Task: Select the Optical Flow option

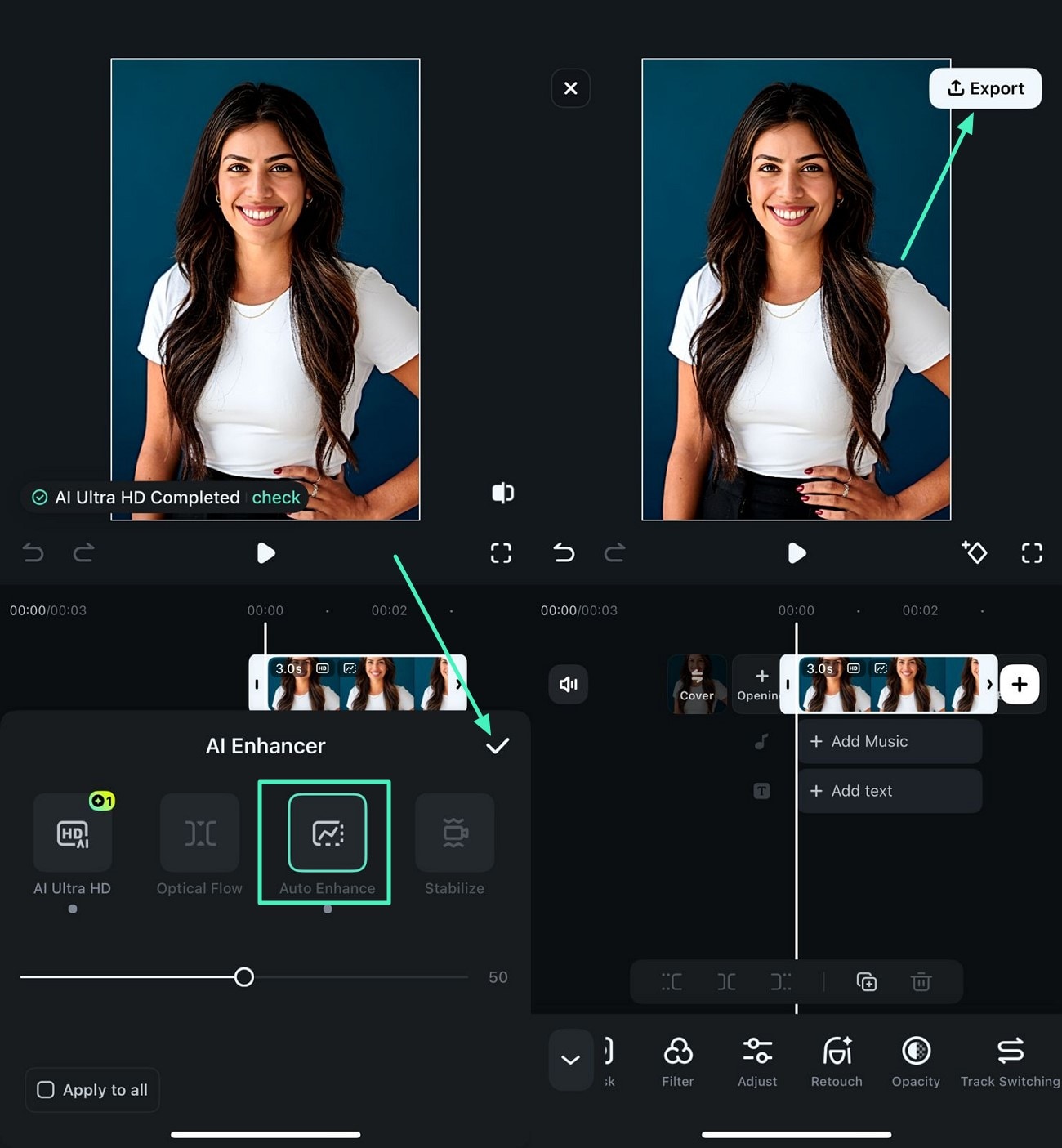Action: point(199,833)
